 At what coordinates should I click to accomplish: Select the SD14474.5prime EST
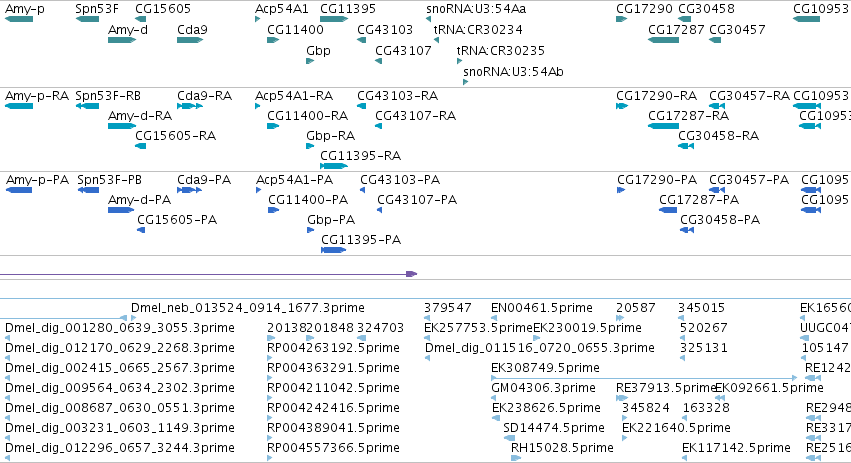[509, 438]
